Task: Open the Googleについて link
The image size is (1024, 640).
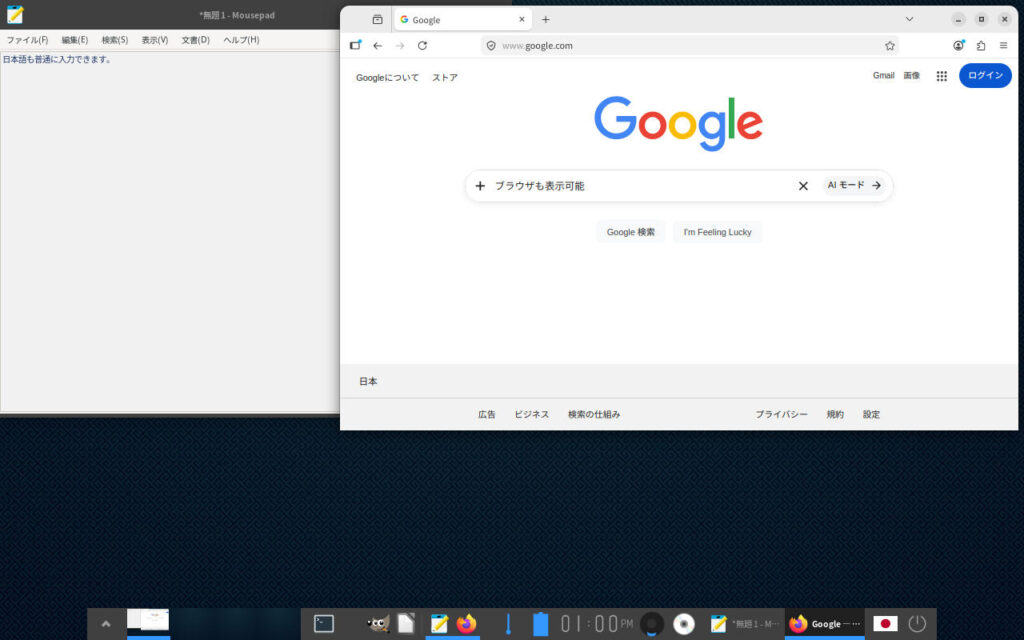Action: 387,78
